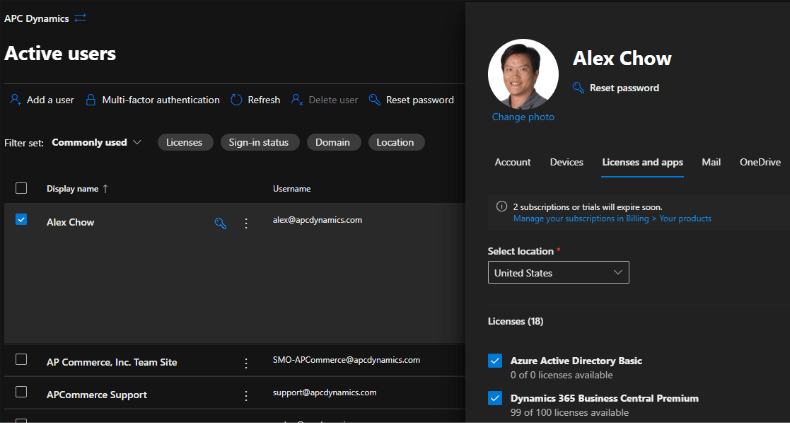Open the Licenses filter pill

coord(184,142)
